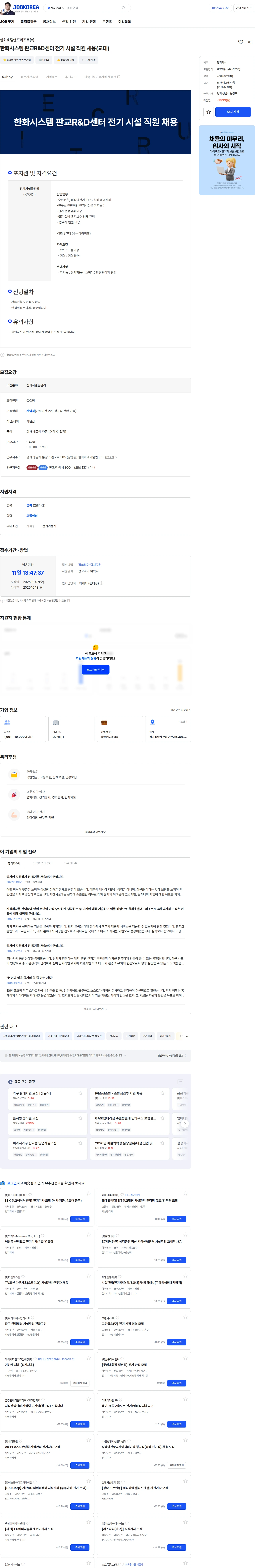The image size is (255, 1568).
Task: Click the share icon near job title
Action: 250,42
